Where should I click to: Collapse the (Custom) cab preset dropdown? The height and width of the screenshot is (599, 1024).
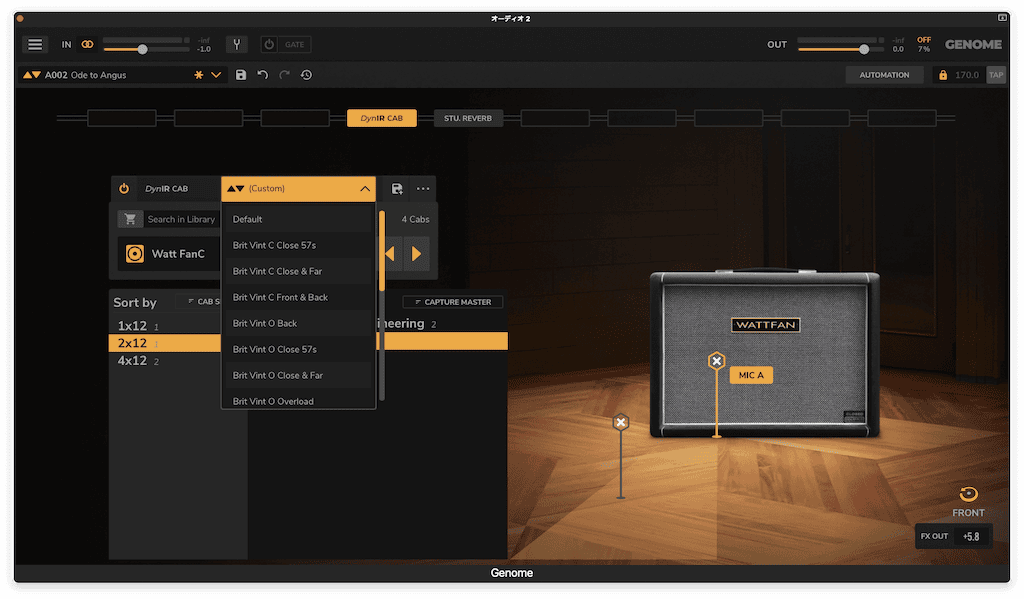pyautogui.click(x=365, y=189)
